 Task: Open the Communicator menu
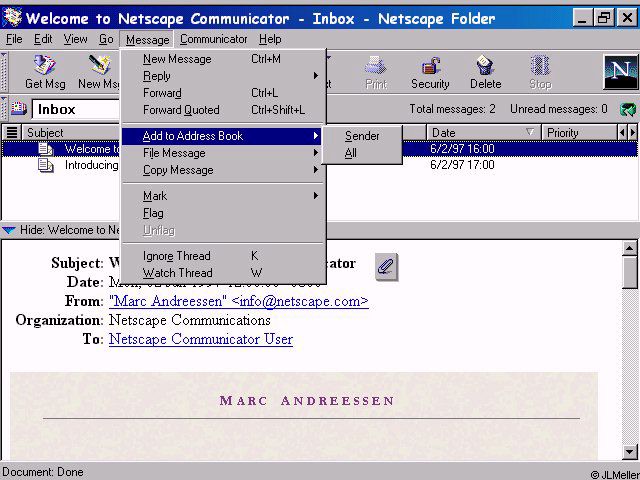coord(213,39)
